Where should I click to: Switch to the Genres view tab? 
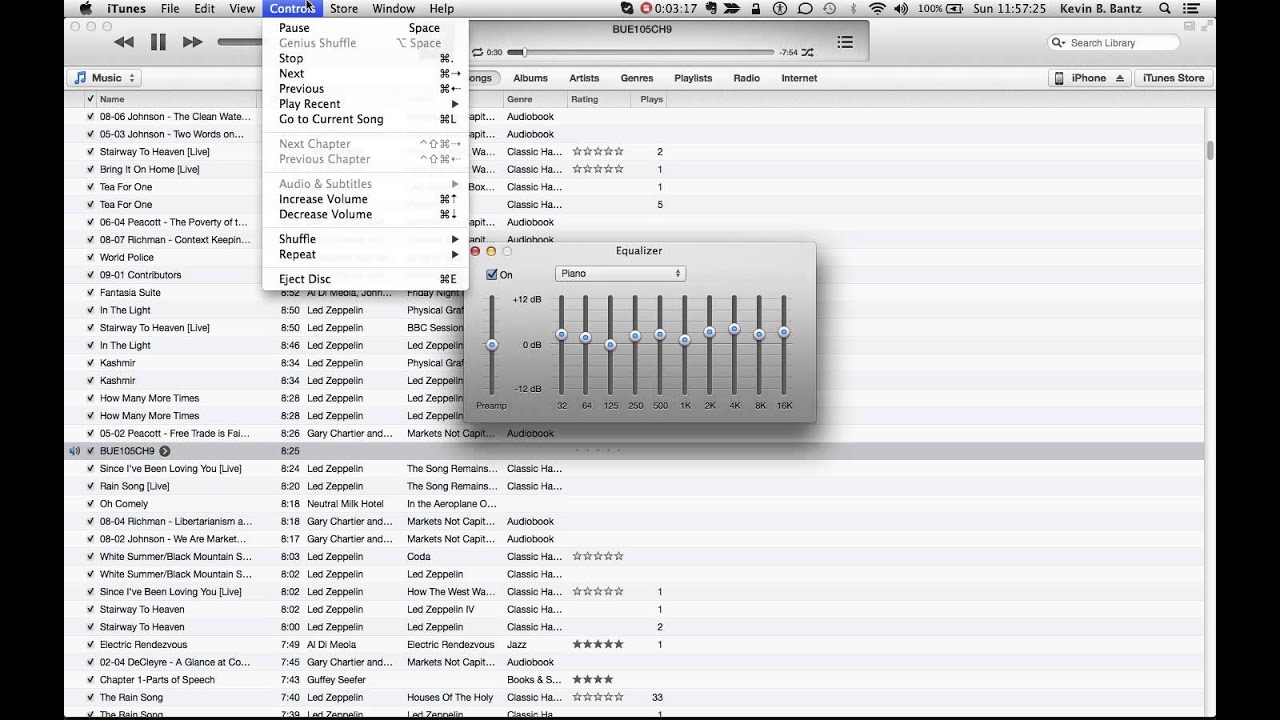coord(637,78)
